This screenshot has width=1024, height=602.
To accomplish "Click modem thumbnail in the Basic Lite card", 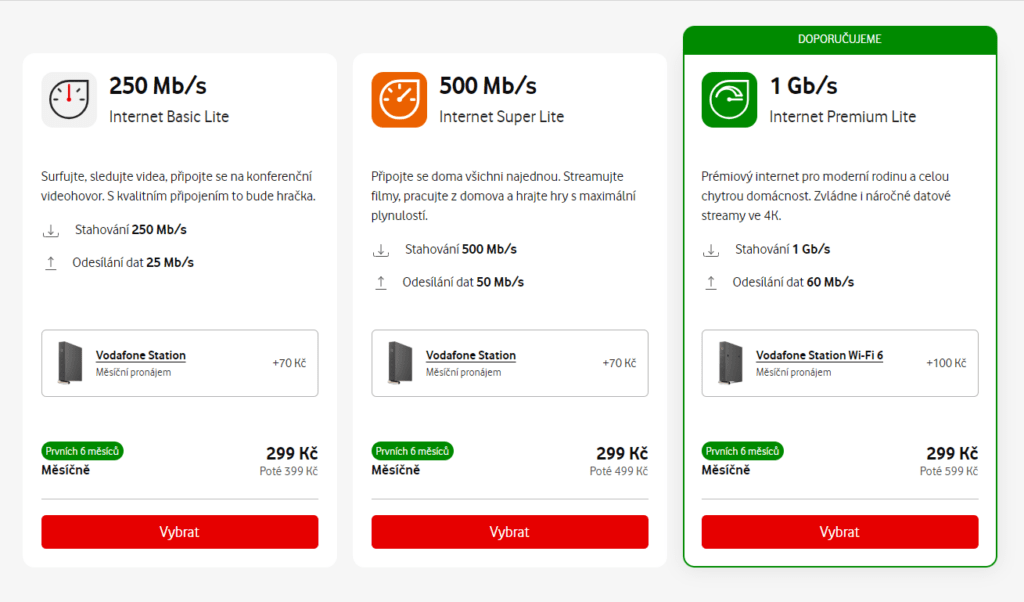I will pos(69,363).
